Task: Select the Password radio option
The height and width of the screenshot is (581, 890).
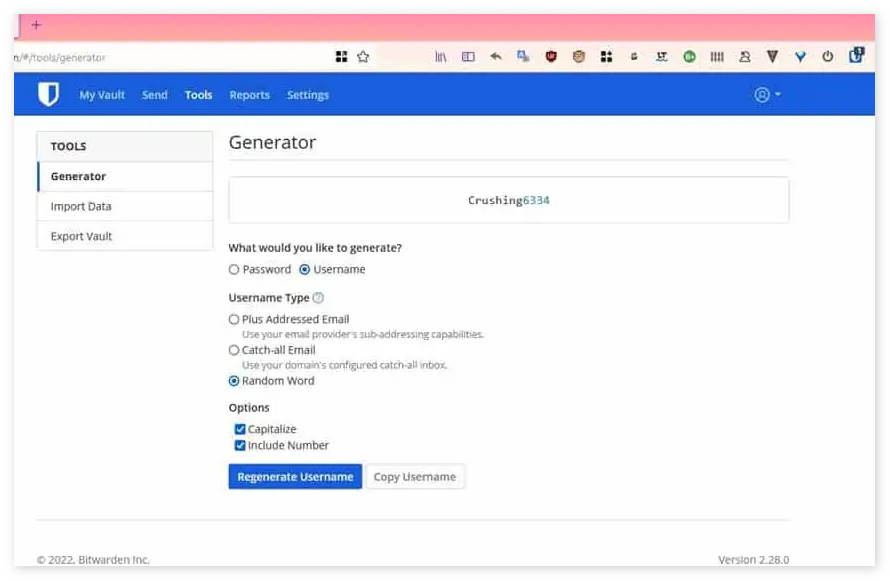Action: coord(234,270)
